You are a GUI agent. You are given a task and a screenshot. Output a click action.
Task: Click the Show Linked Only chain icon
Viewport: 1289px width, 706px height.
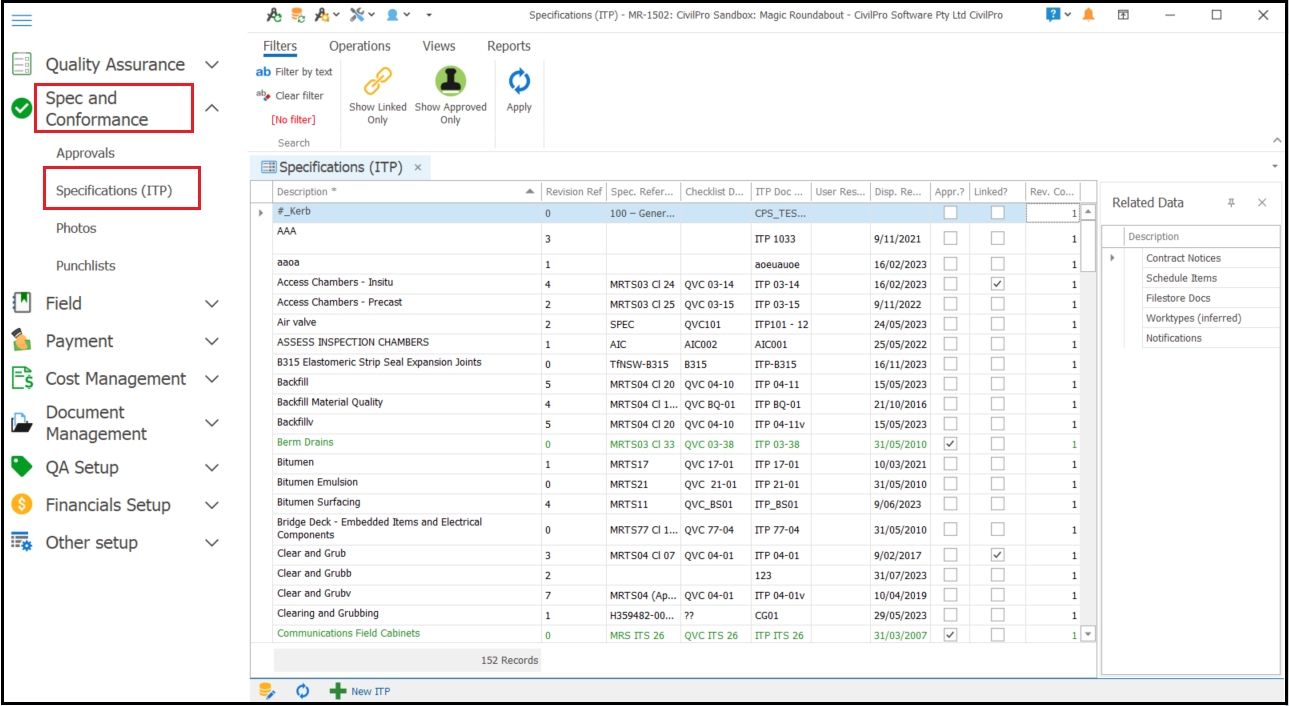[x=378, y=82]
